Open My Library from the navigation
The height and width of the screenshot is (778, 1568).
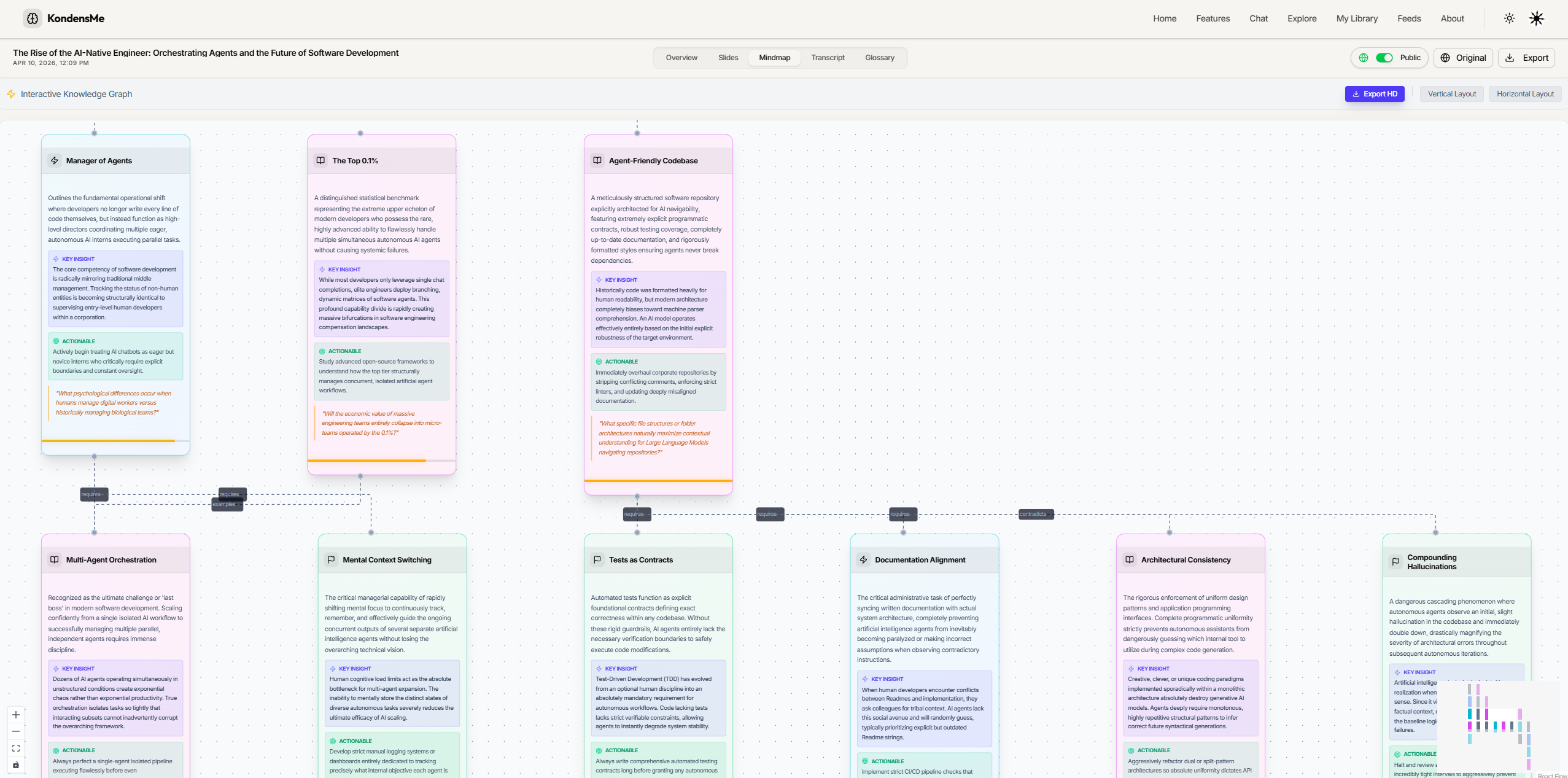pos(1357,18)
